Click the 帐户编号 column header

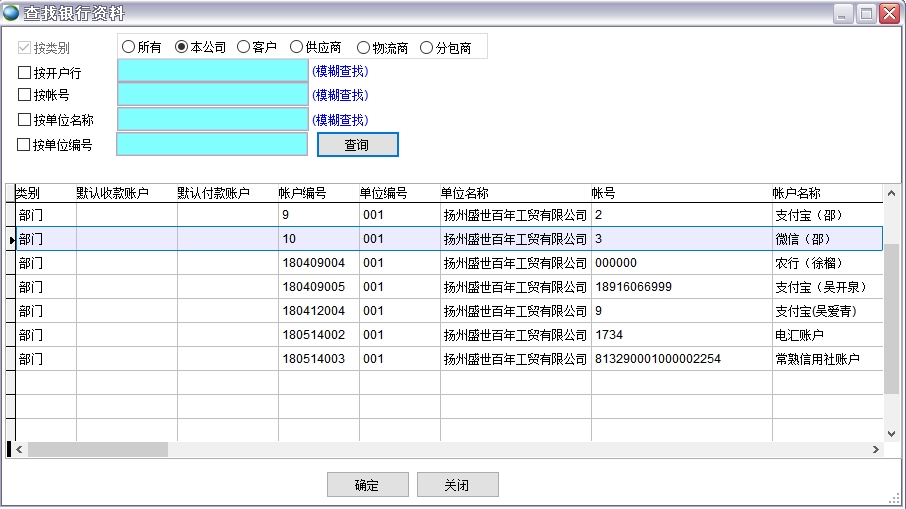tap(302, 193)
